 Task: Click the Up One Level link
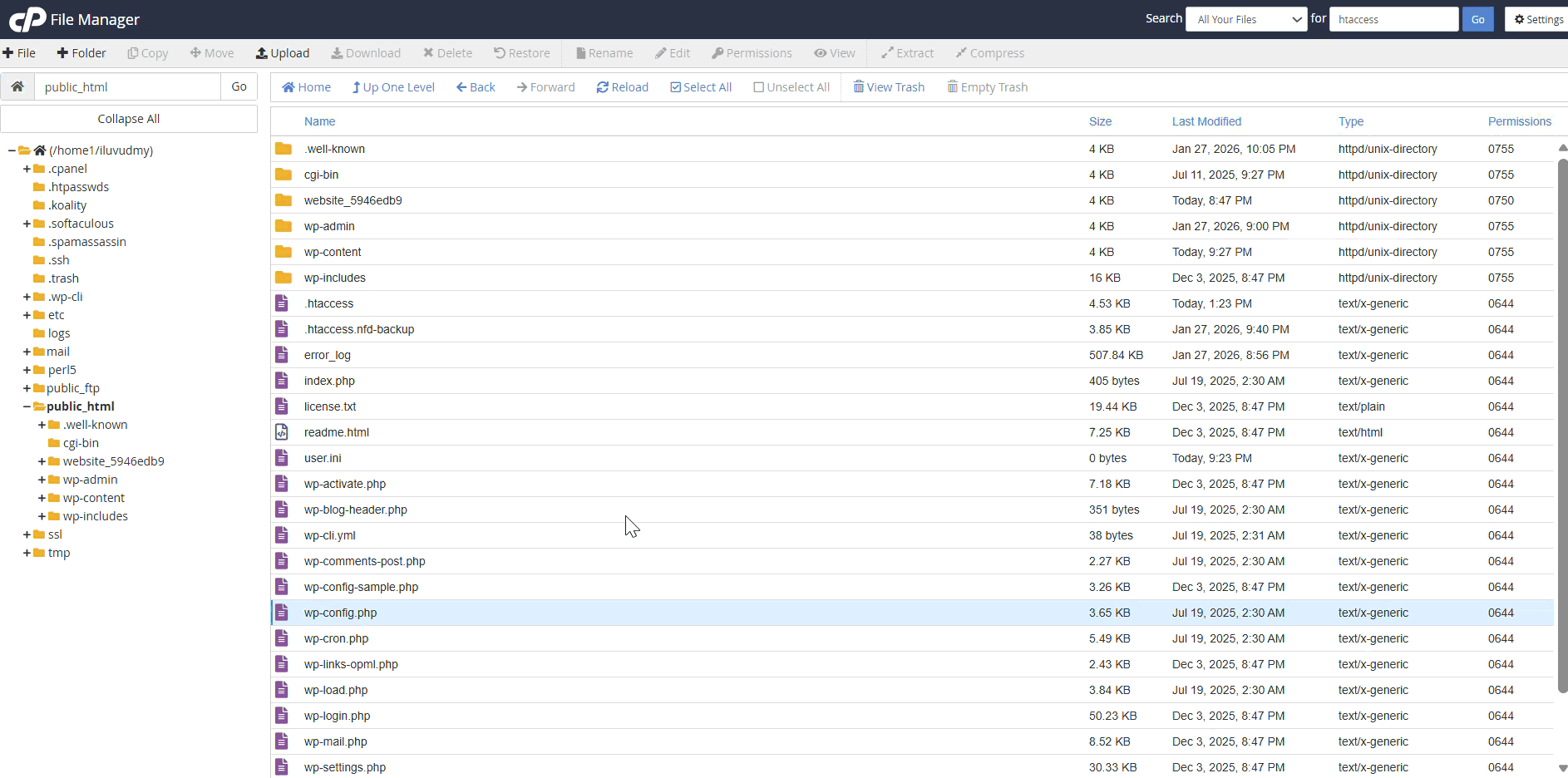pos(393,86)
